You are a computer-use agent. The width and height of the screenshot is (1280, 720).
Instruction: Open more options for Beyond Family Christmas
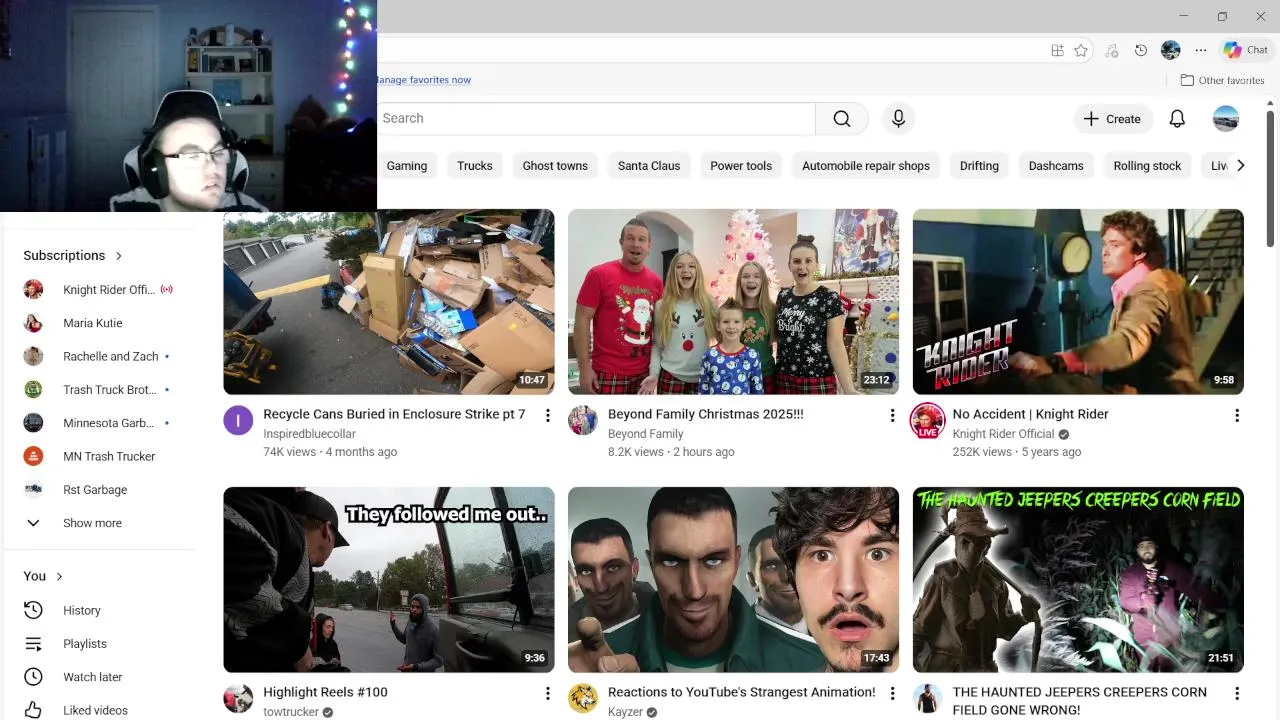tap(892, 415)
